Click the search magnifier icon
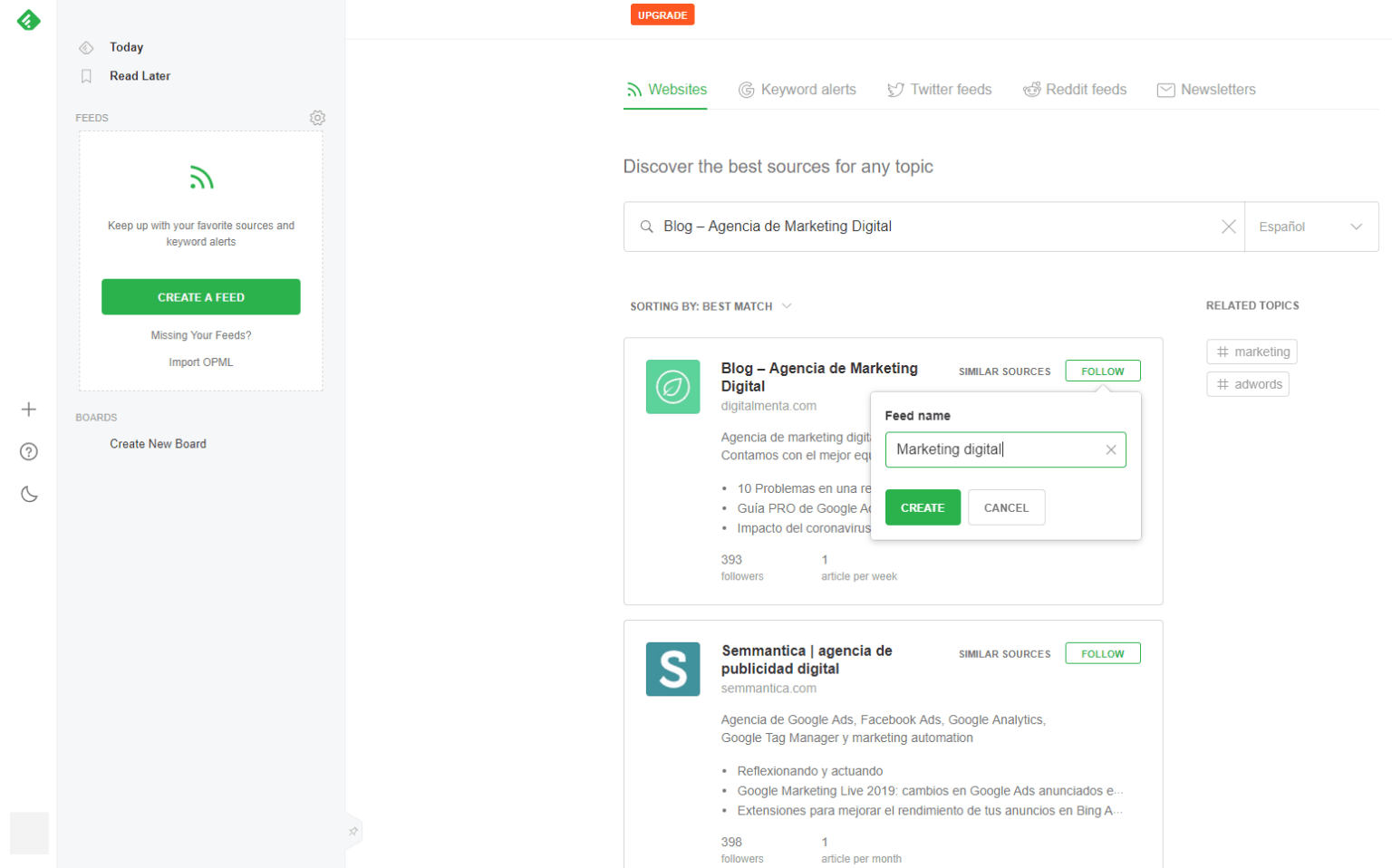This screenshot has height=868, width=1392. (x=647, y=226)
